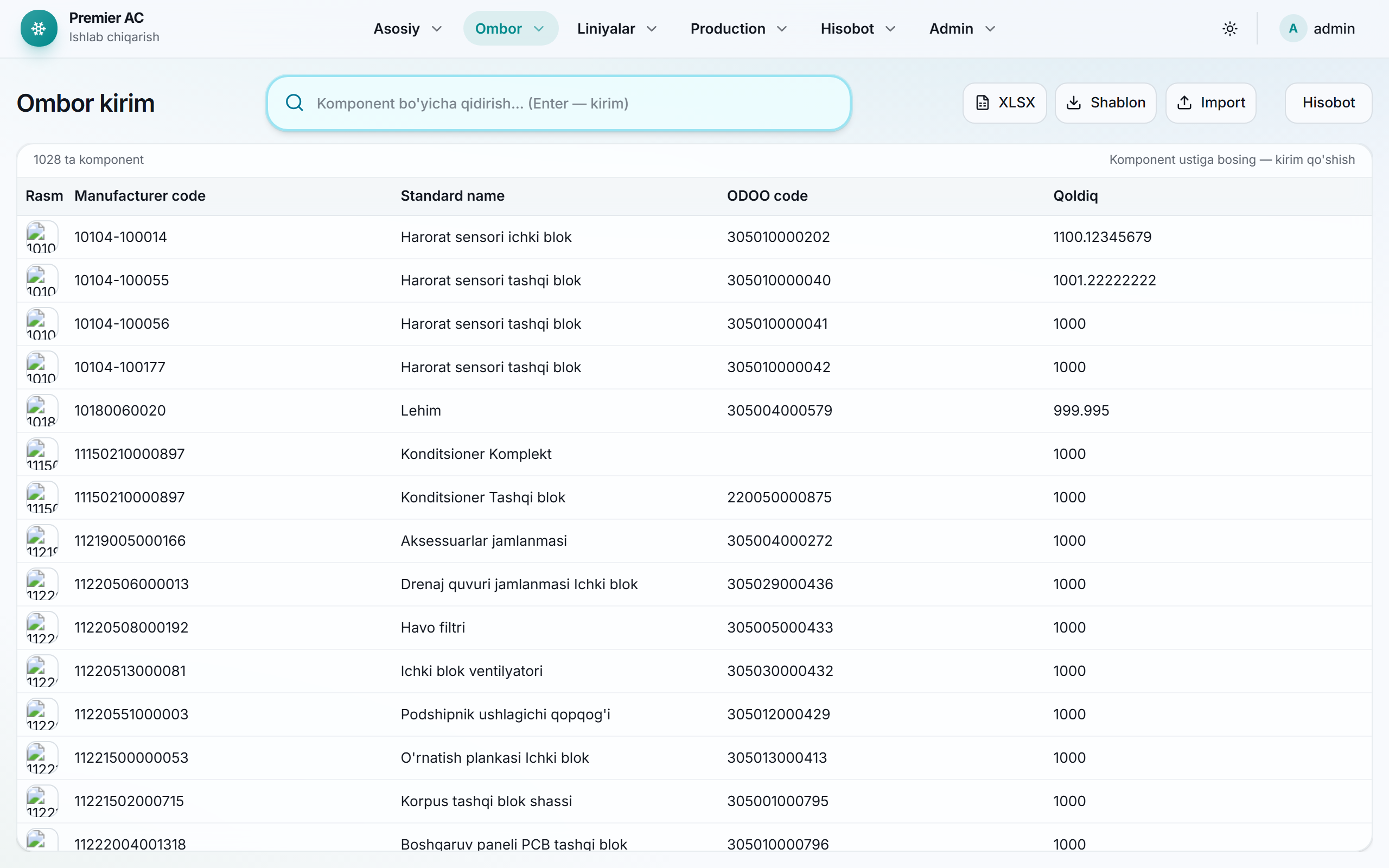Click the Premier AC snowflake logo
The height and width of the screenshot is (868, 1389).
coord(39,28)
